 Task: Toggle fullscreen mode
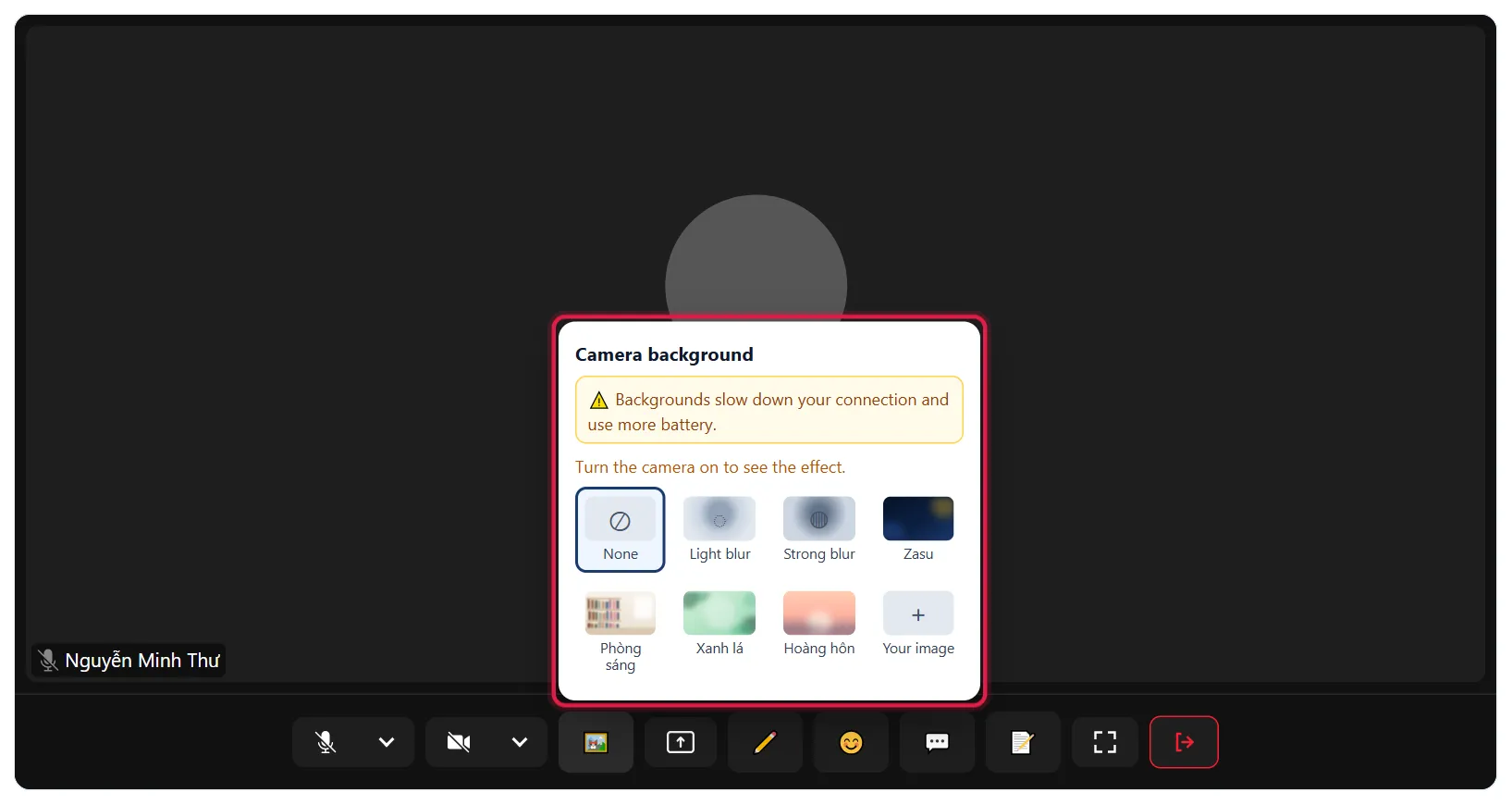point(1105,742)
